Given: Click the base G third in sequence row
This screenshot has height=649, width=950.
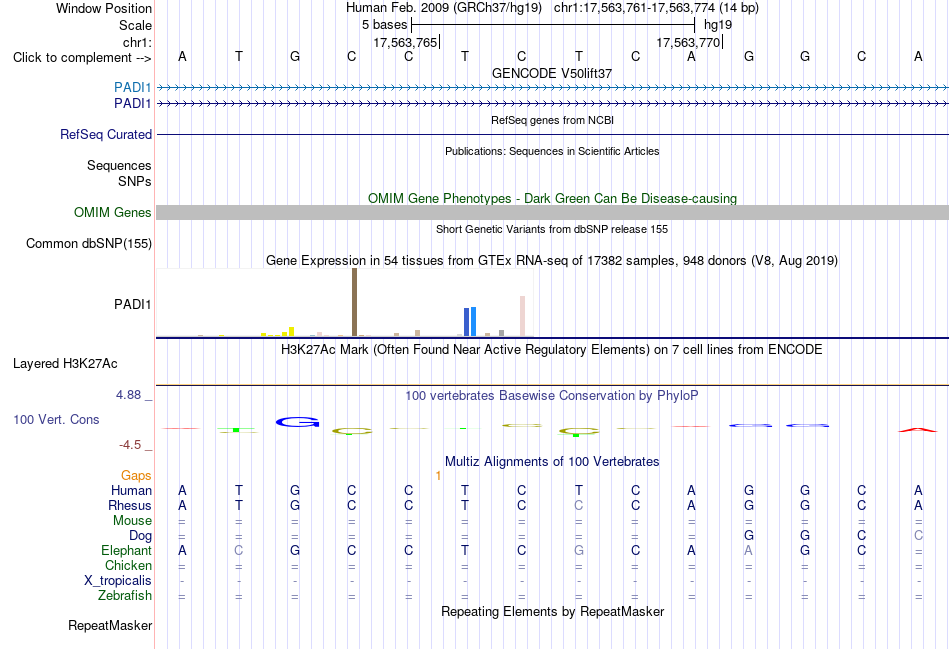Looking at the screenshot, I should [295, 56].
